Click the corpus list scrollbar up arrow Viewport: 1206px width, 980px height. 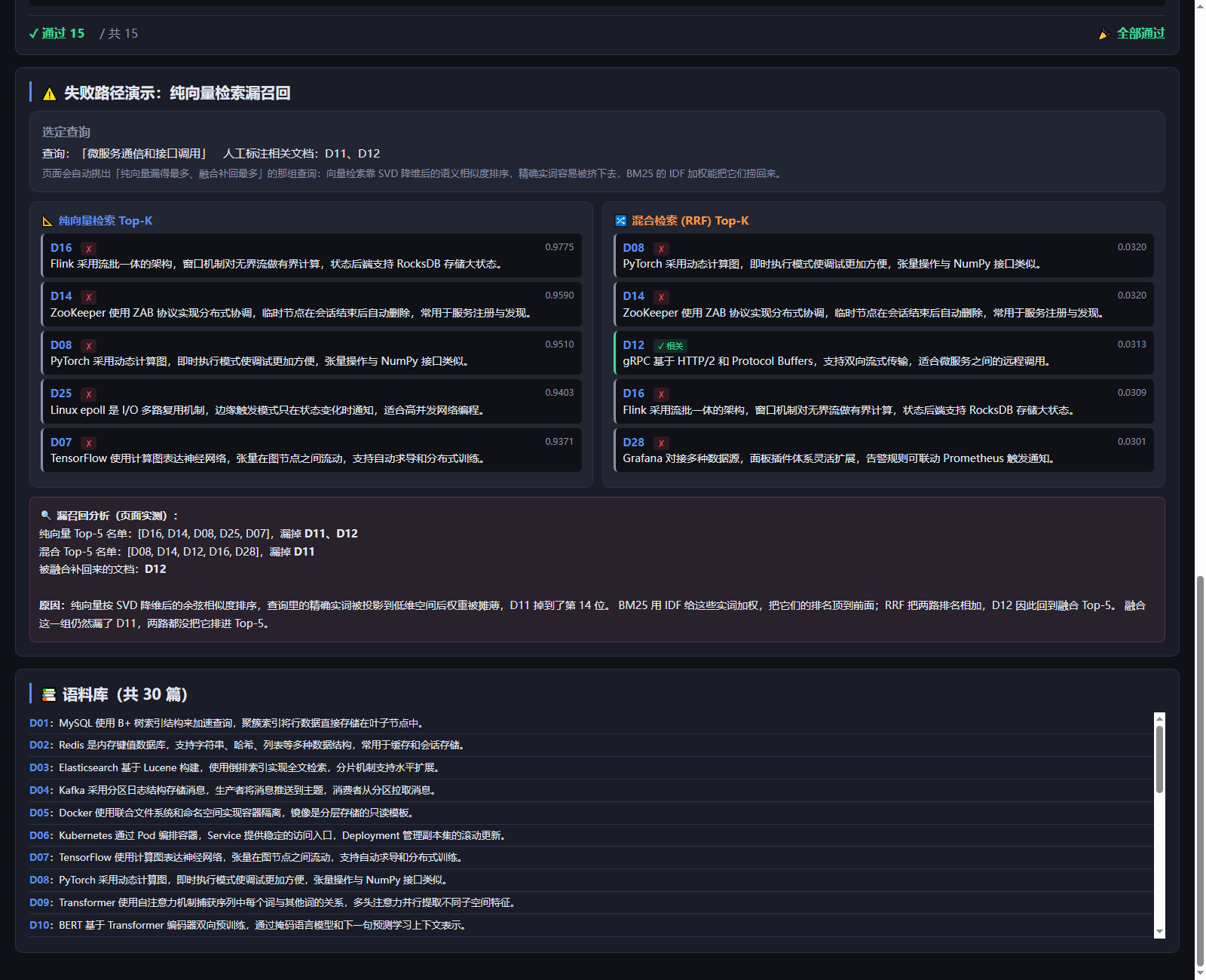pos(1159,718)
